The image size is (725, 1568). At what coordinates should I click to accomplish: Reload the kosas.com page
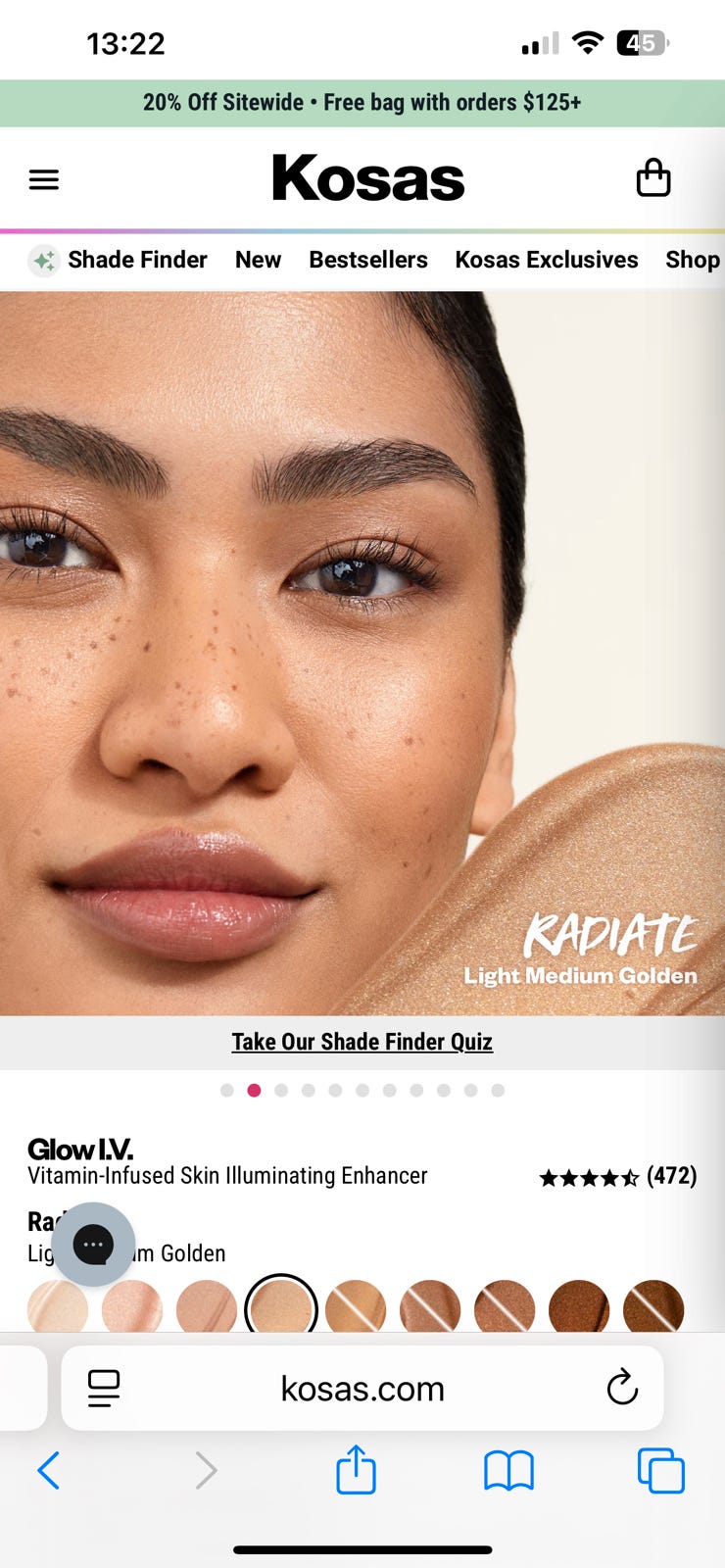622,1388
